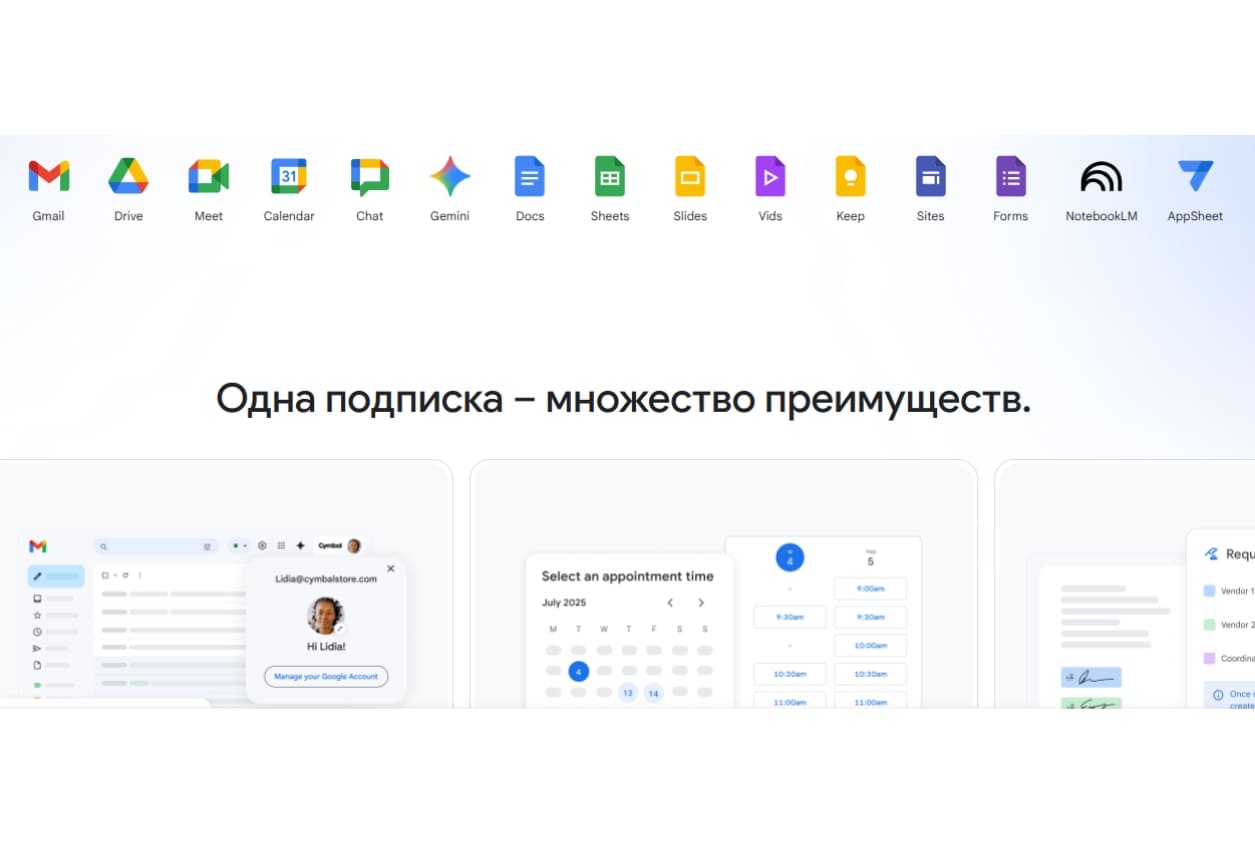Open the Google Forms icon
Viewport: 1255px width, 855px height.
pyautogui.click(x=1010, y=177)
